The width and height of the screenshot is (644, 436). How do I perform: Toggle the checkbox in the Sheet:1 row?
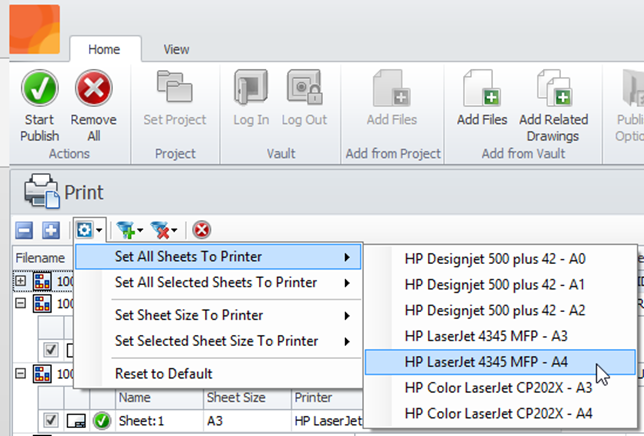point(51,420)
